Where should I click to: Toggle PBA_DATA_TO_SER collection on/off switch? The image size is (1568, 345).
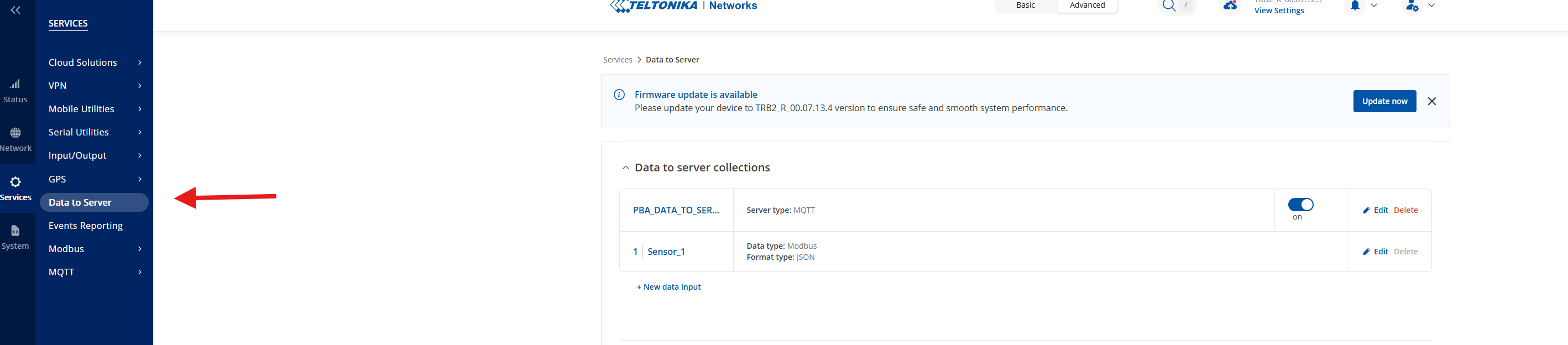click(x=1300, y=205)
